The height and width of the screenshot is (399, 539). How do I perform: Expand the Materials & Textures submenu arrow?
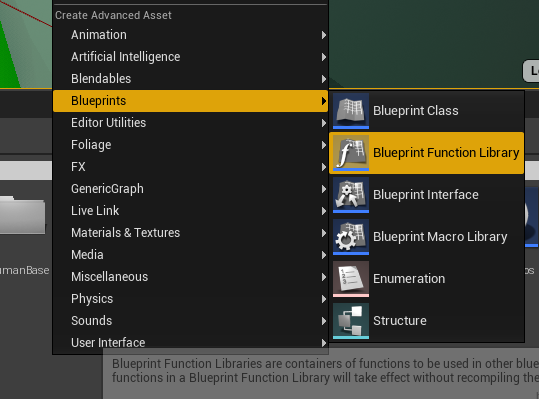click(323, 233)
